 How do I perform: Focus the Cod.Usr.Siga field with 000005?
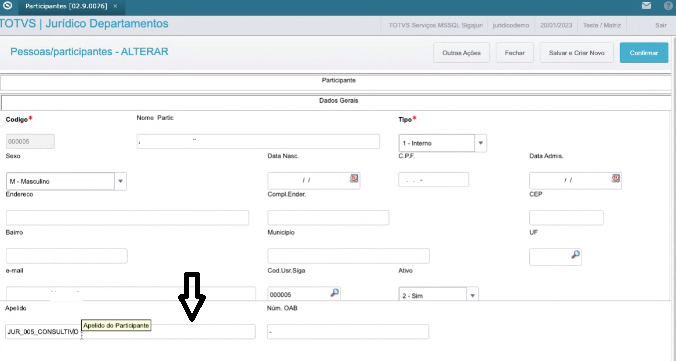(x=304, y=294)
